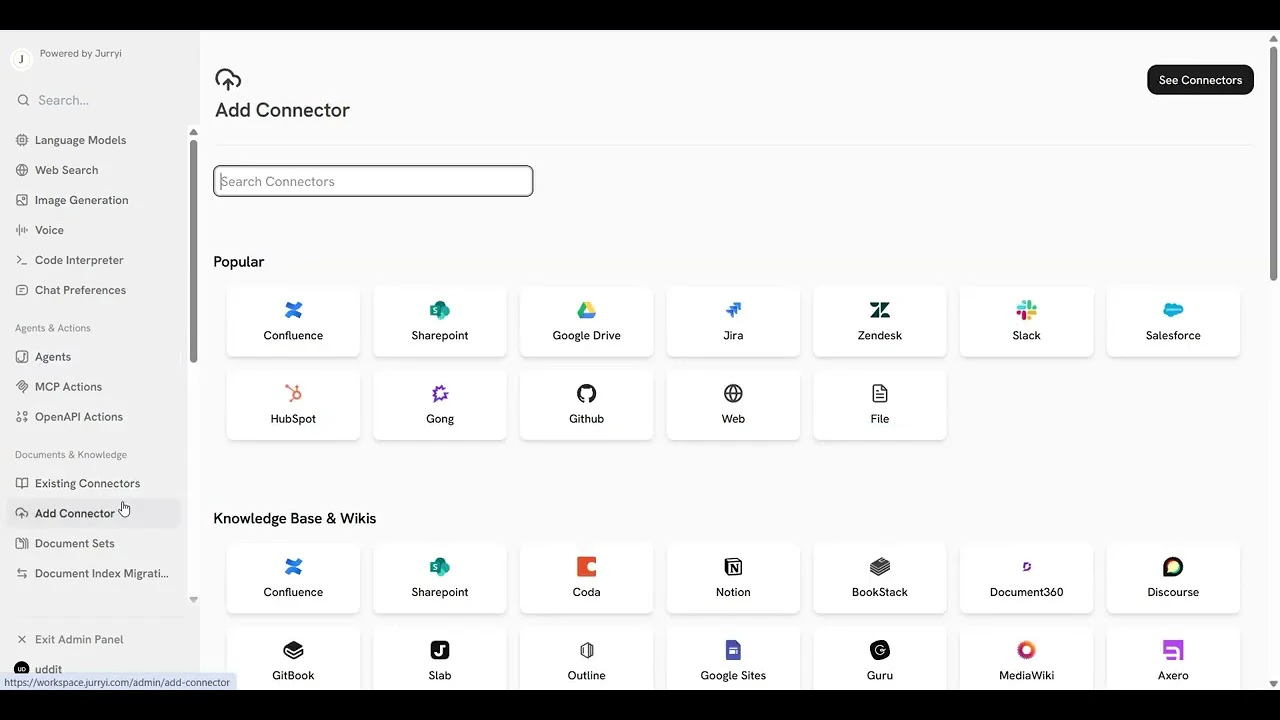Go to Code Interpreter page
The width and height of the screenshot is (1280, 720).
pos(93,260)
